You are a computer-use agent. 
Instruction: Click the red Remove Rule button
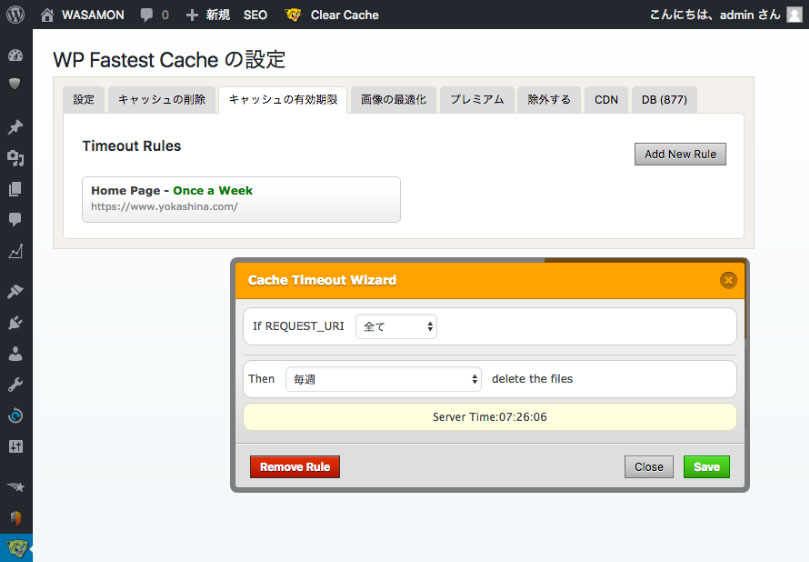[295, 467]
